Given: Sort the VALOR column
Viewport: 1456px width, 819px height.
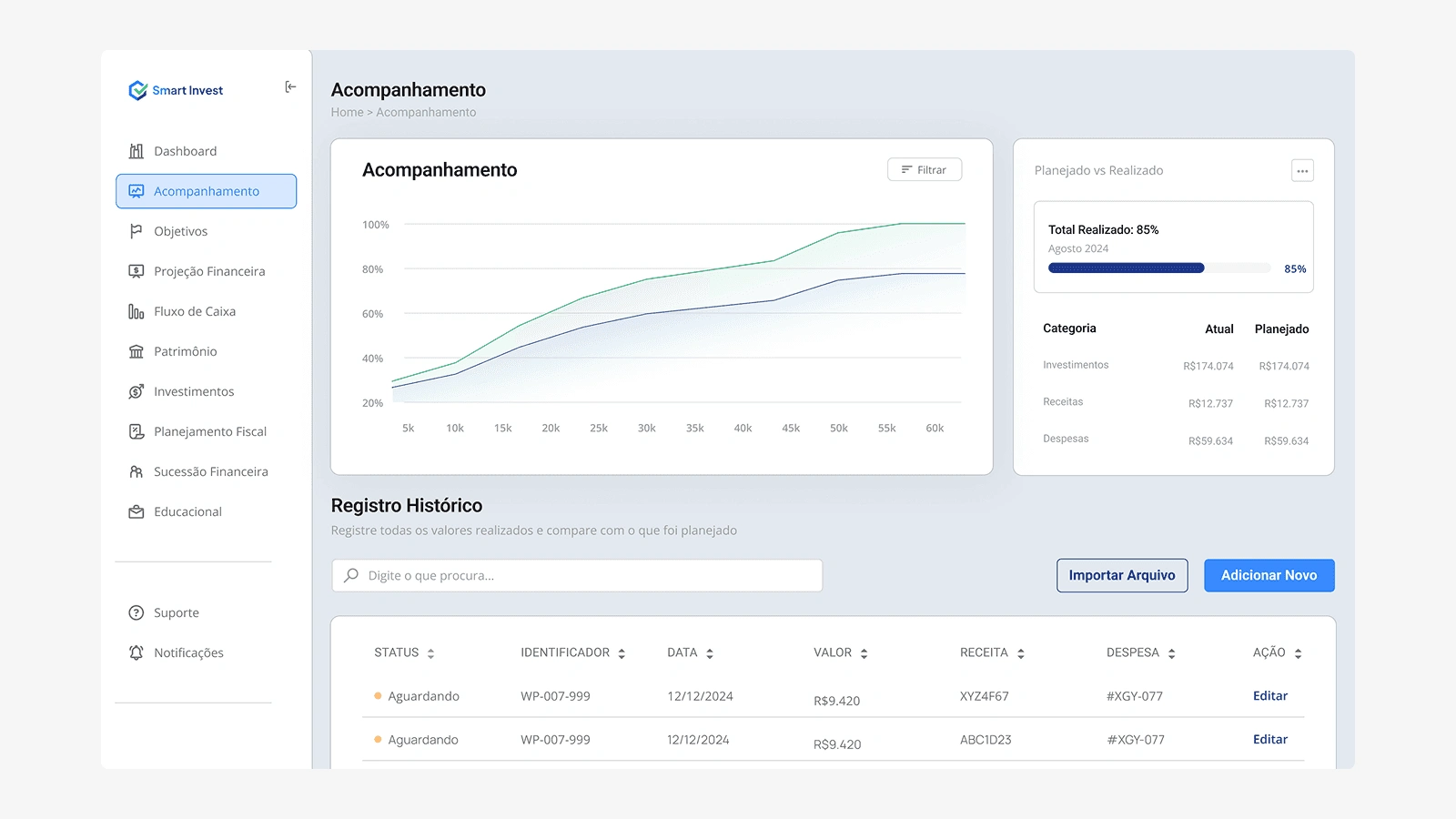Looking at the screenshot, I should [864, 653].
